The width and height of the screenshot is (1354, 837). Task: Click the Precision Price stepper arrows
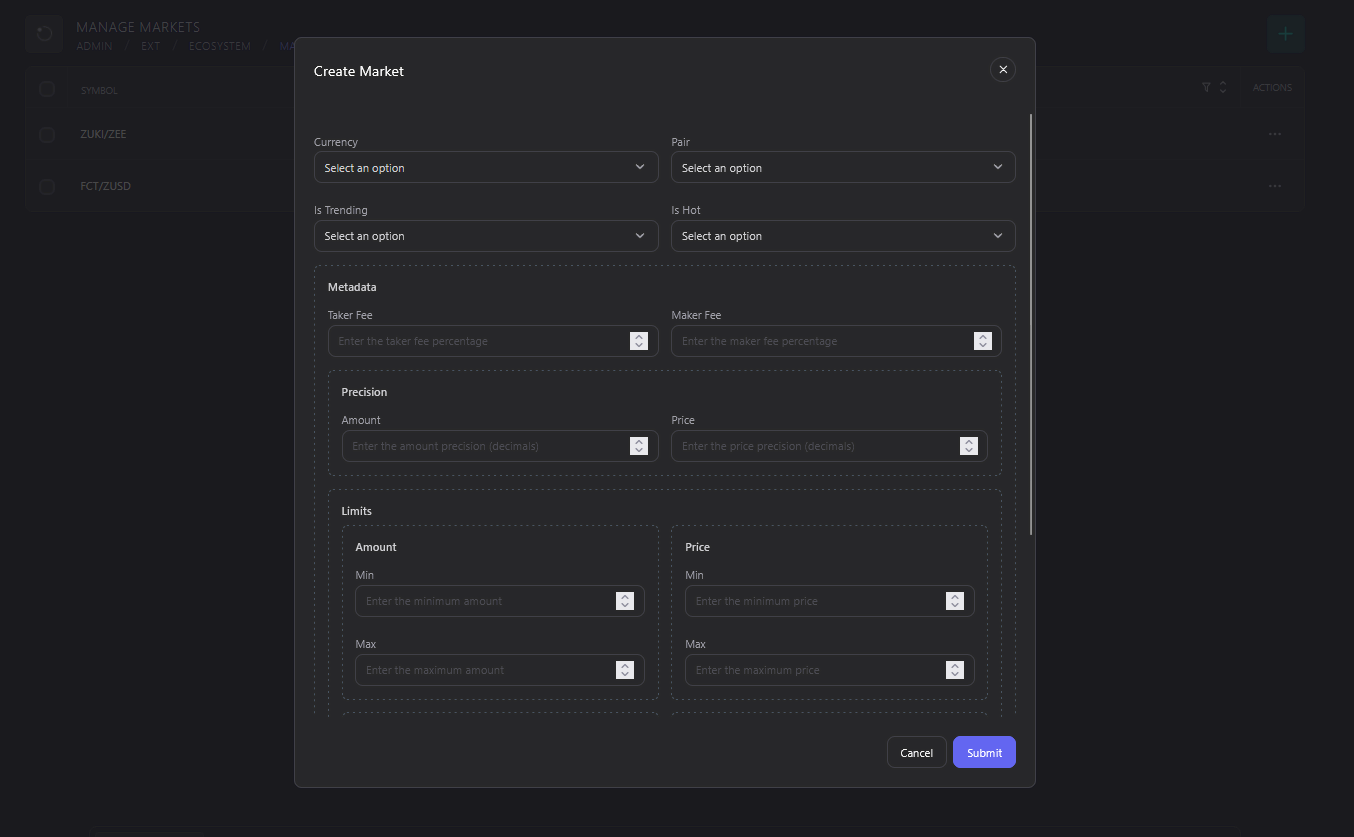(x=968, y=446)
